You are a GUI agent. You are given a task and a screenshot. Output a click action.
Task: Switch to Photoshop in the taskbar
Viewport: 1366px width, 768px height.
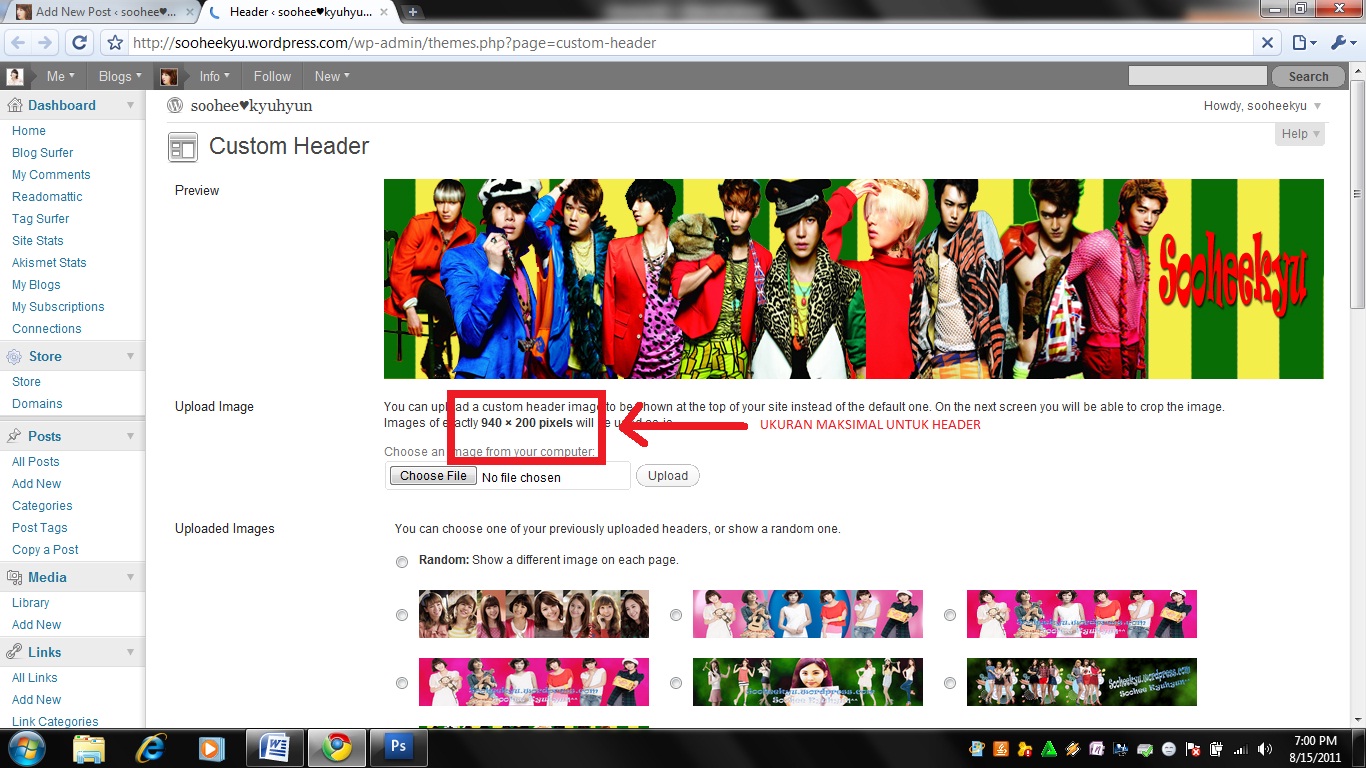(398, 748)
